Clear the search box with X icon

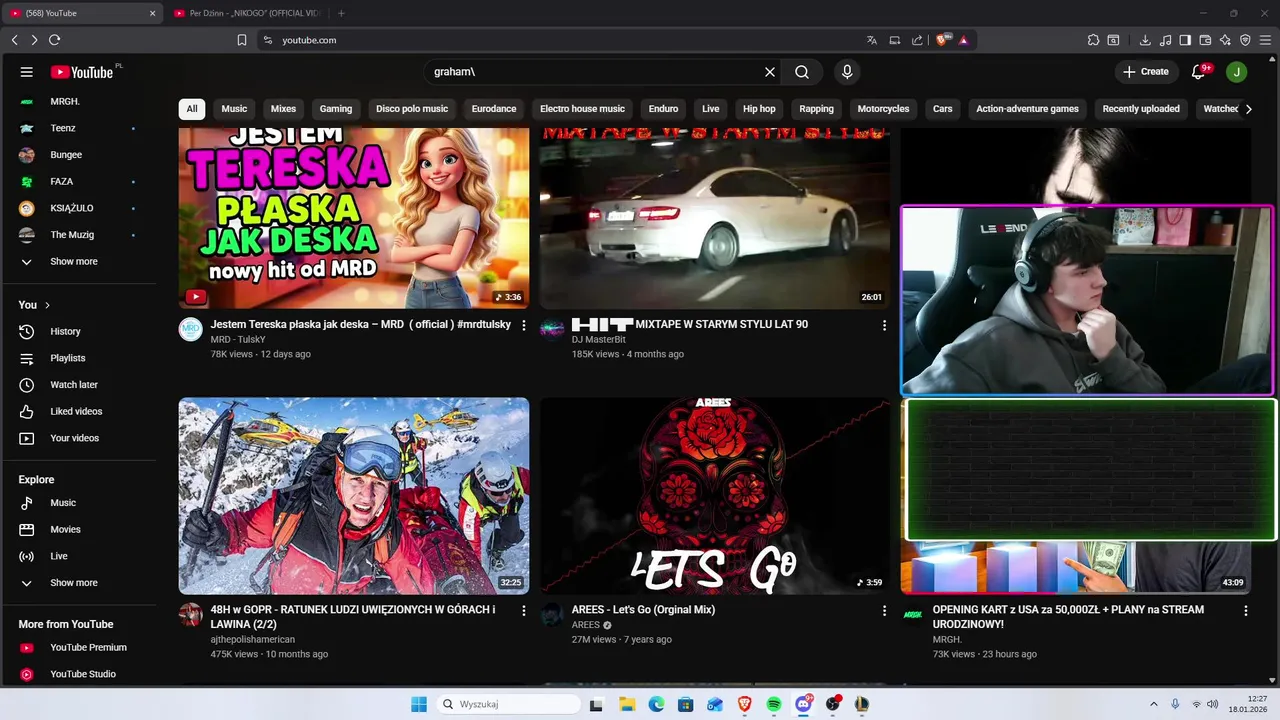pyautogui.click(x=770, y=72)
